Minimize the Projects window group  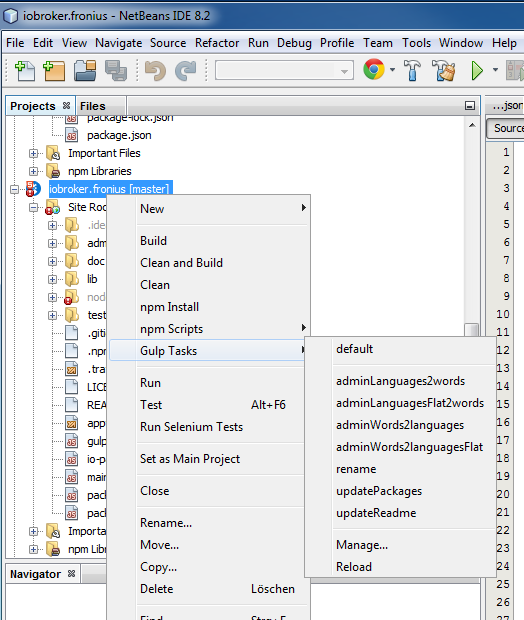point(469,106)
